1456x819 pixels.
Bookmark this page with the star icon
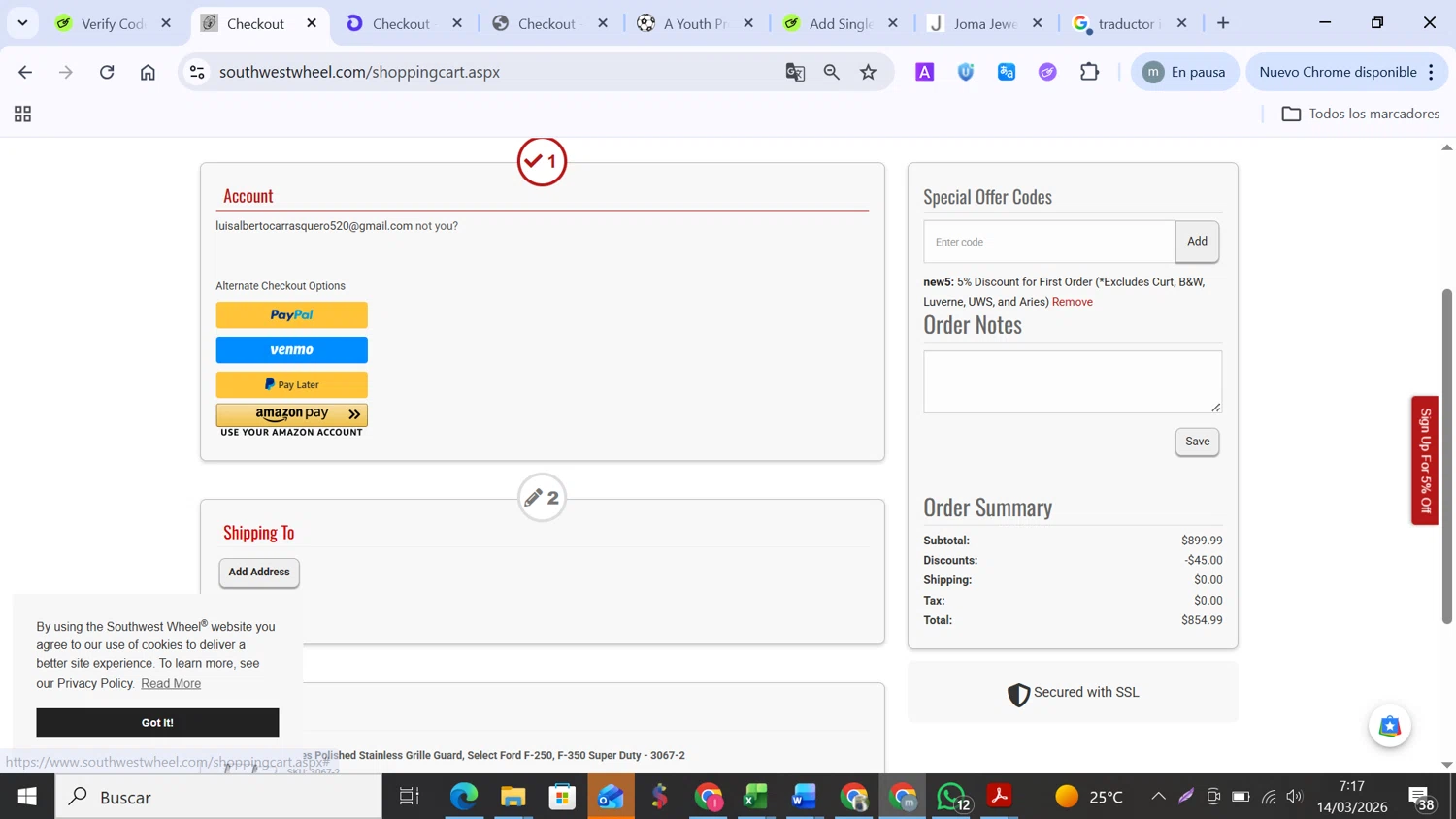tap(869, 72)
